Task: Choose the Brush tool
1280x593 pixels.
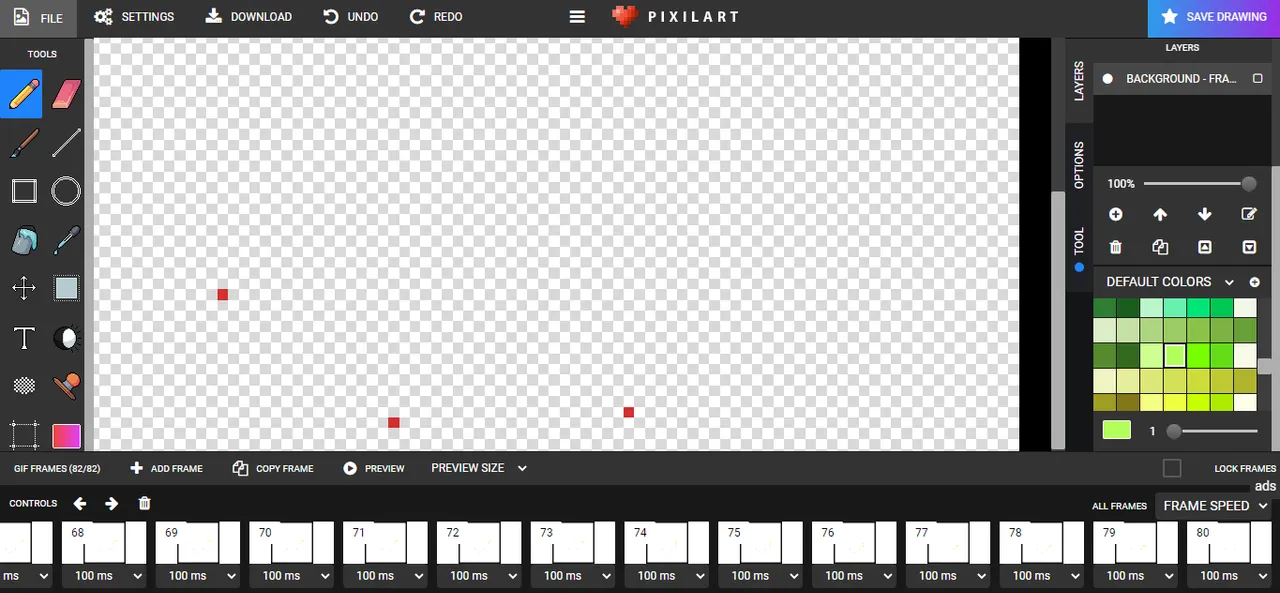Action: [x=23, y=143]
